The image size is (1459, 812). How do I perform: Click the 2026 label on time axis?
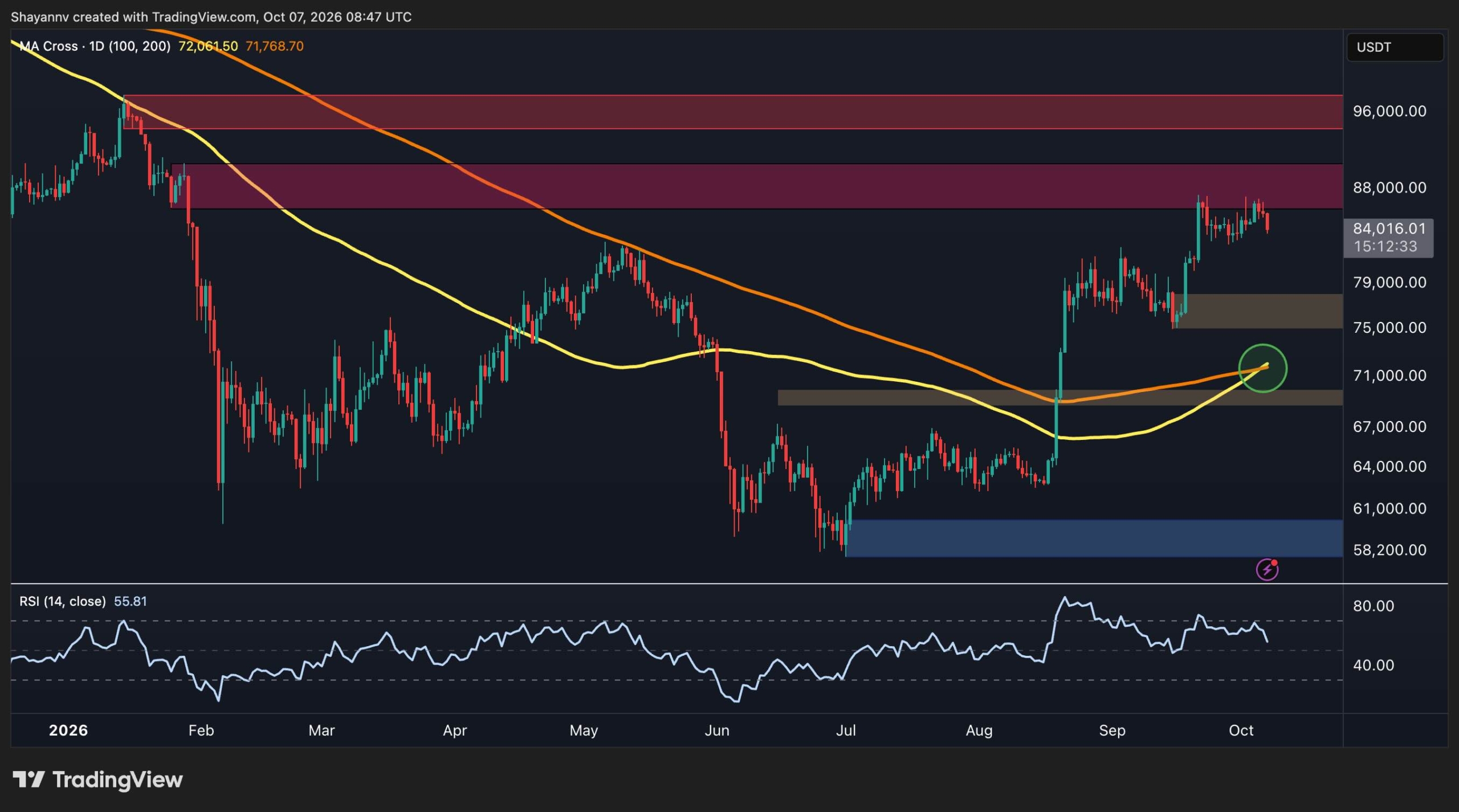tap(68, 731)
